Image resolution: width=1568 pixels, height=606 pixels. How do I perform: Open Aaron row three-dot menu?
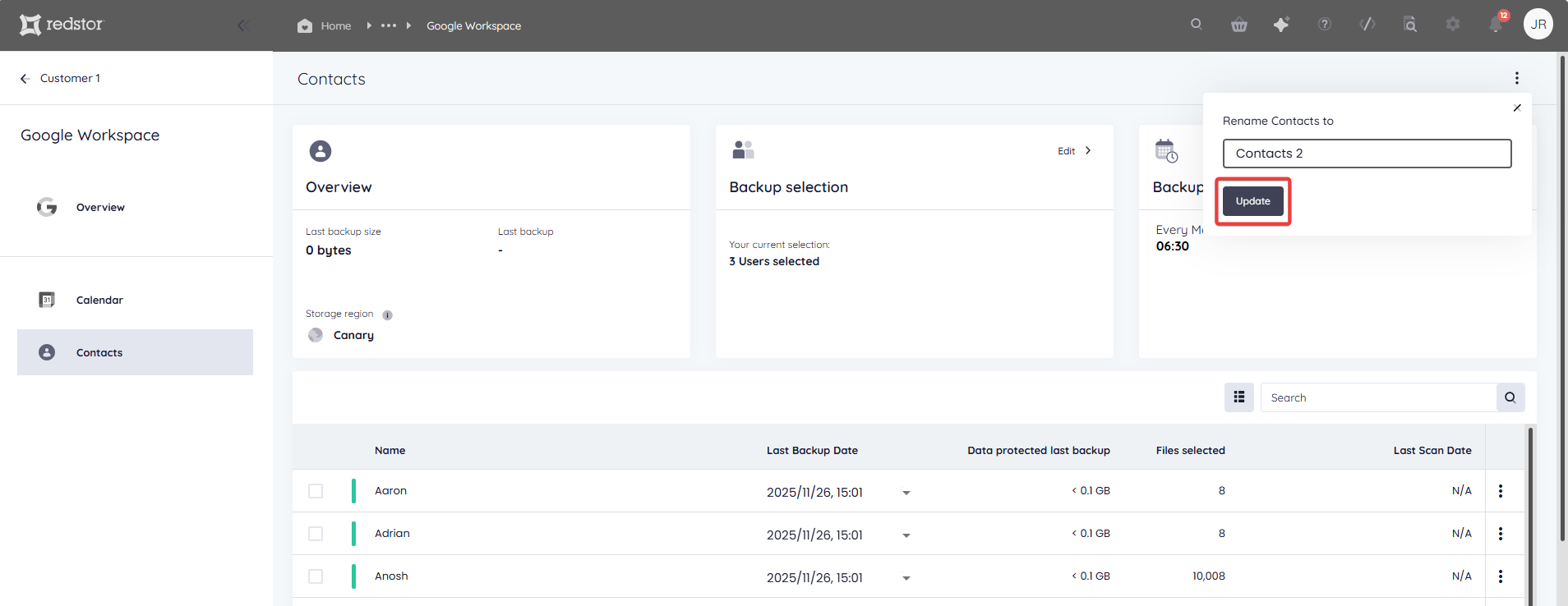click(1501, 491)
